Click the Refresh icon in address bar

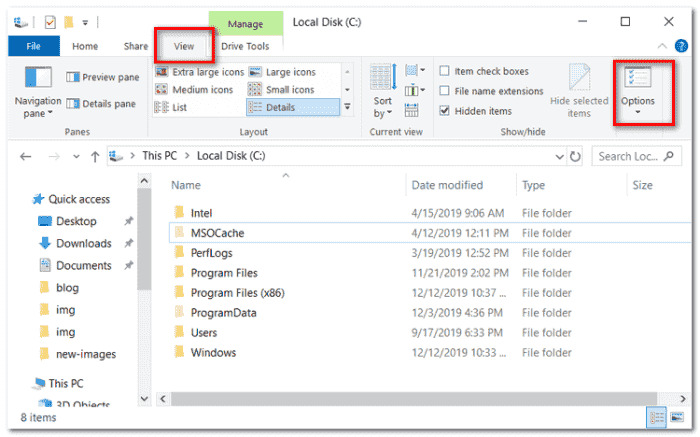click(x=575, y=156)
